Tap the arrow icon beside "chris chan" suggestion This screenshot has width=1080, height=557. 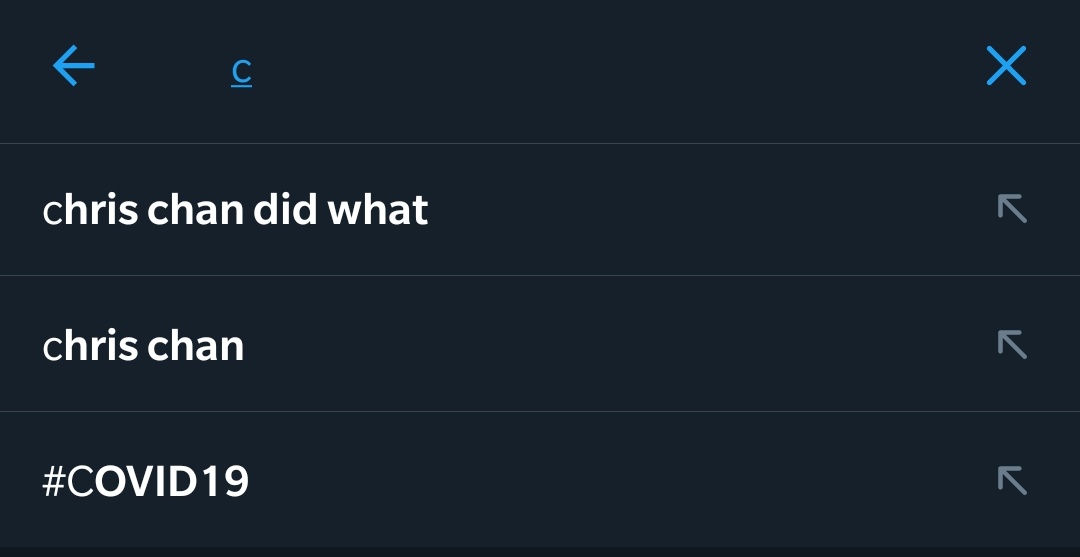(1012, 344)
